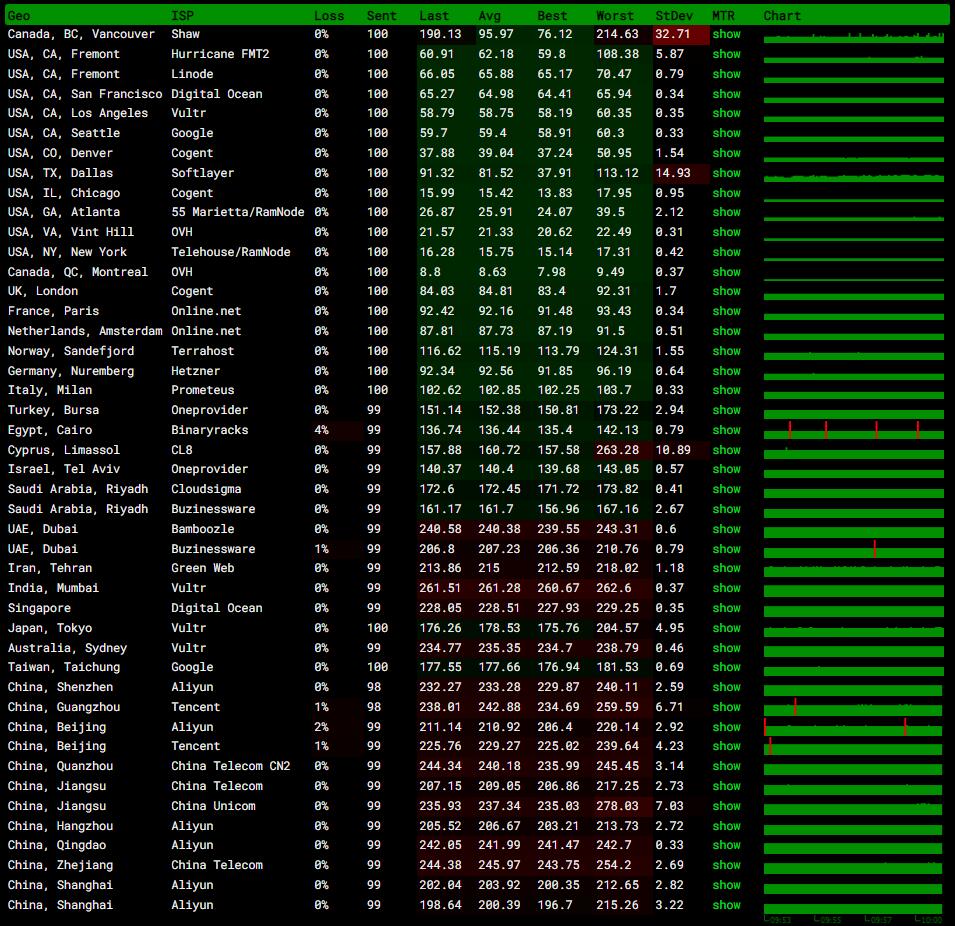Open 'show' for Sandefjord Terrahost
This screenshot has width=955, height=926.
(727, 352)
